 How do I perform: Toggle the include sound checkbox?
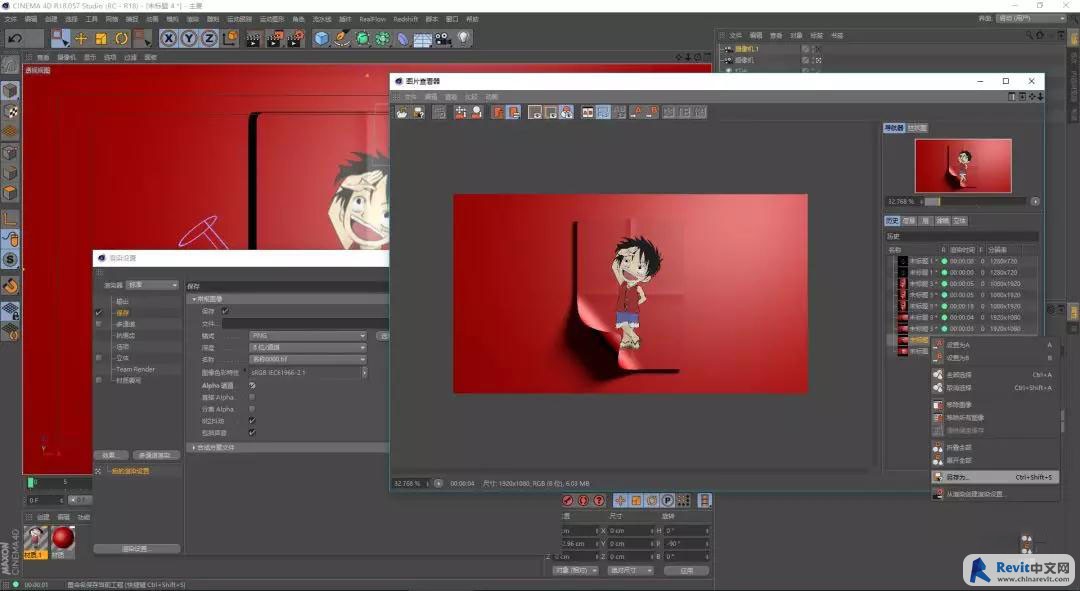(252, 433)
